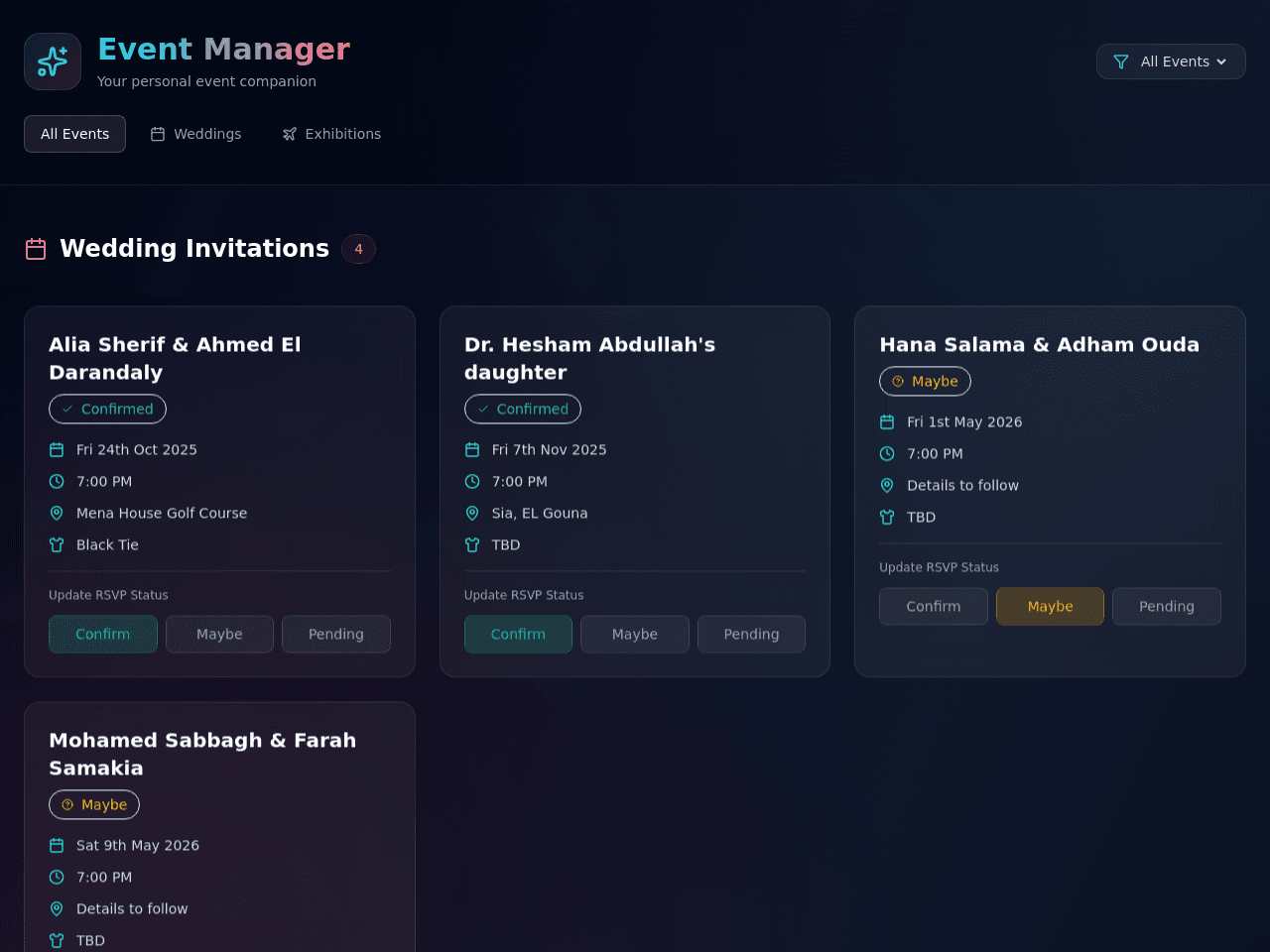Set Hana Salama RSVP to Pending
Image resolution: width=1270 pixels, height=952 pixels.
1167,606
